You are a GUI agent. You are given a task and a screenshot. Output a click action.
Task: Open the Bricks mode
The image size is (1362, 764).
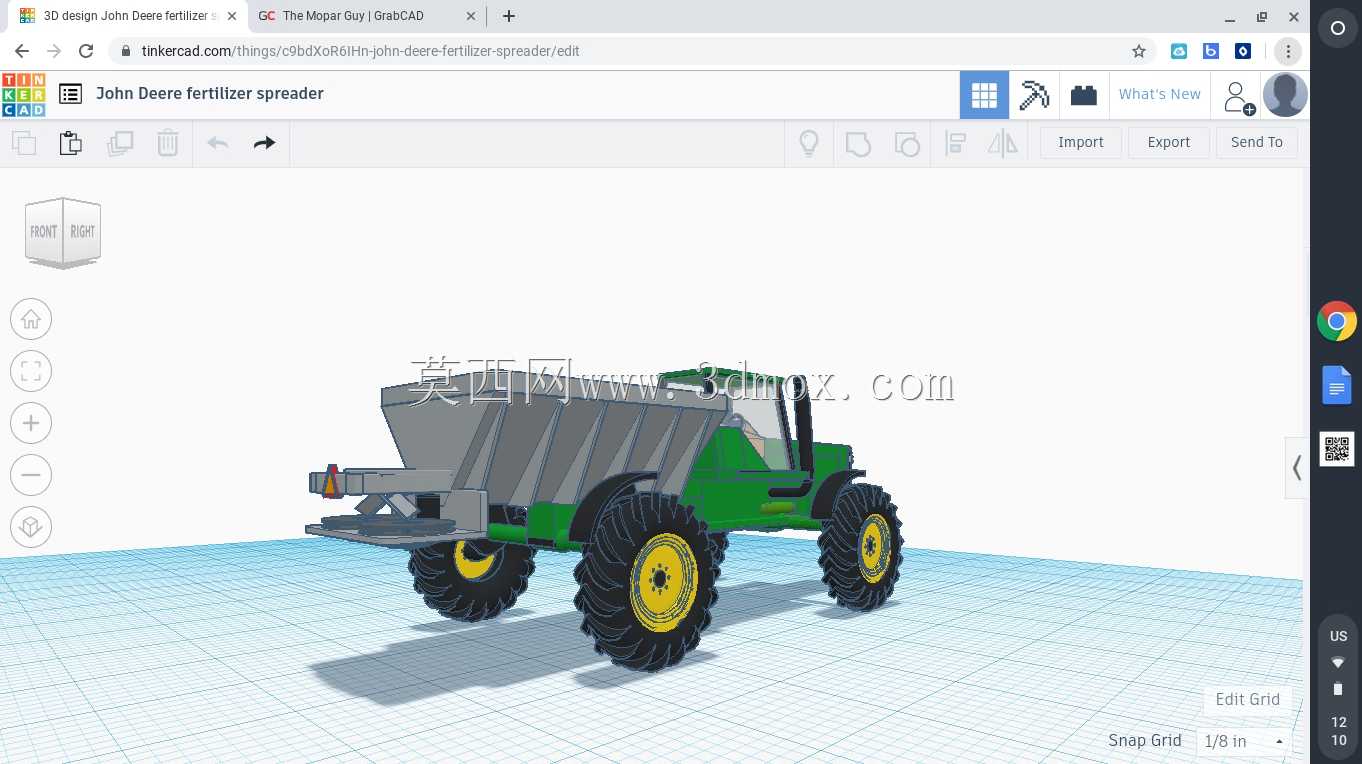(1084, 95)
